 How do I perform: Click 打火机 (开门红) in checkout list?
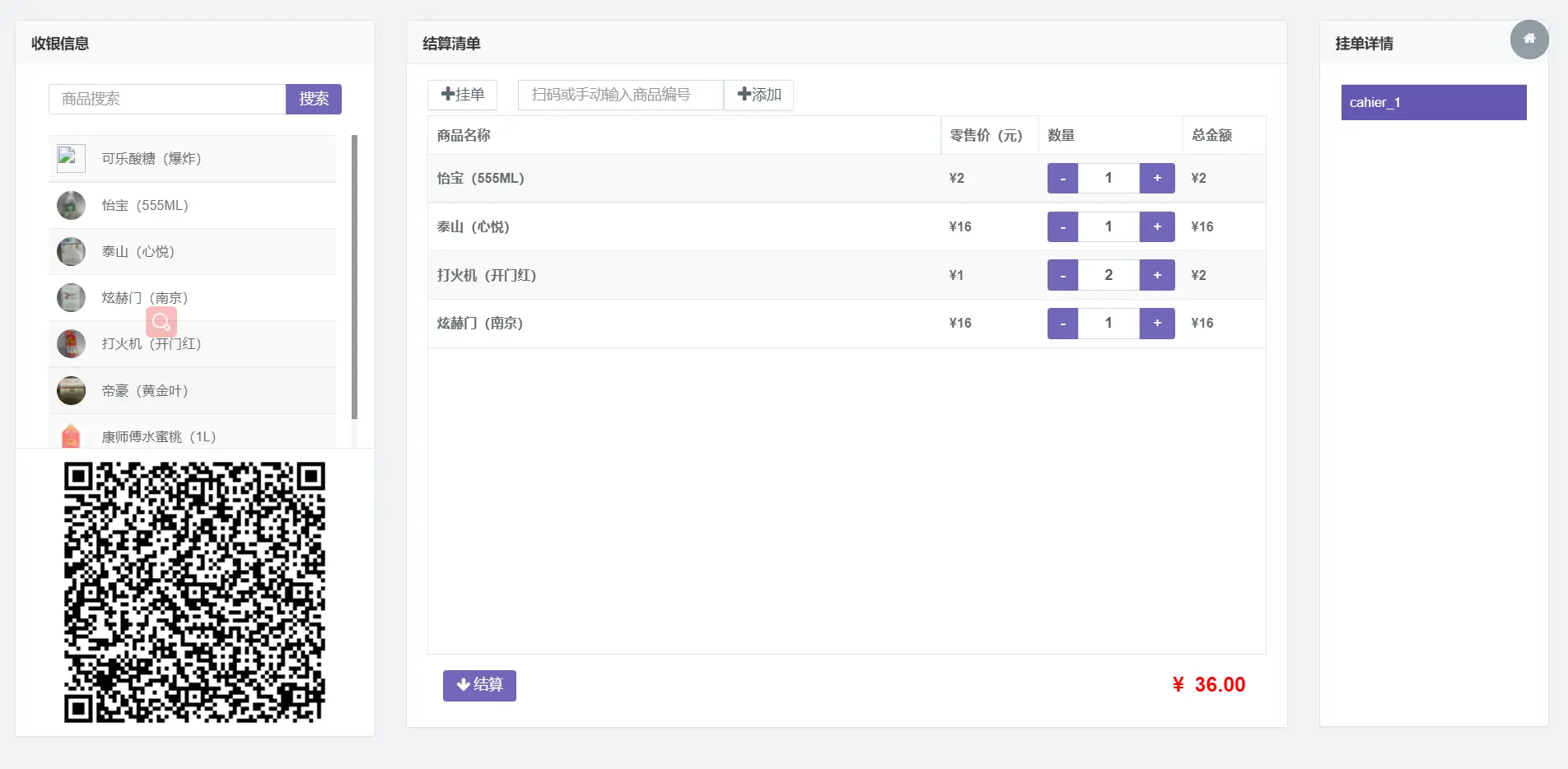click(486, 275)
